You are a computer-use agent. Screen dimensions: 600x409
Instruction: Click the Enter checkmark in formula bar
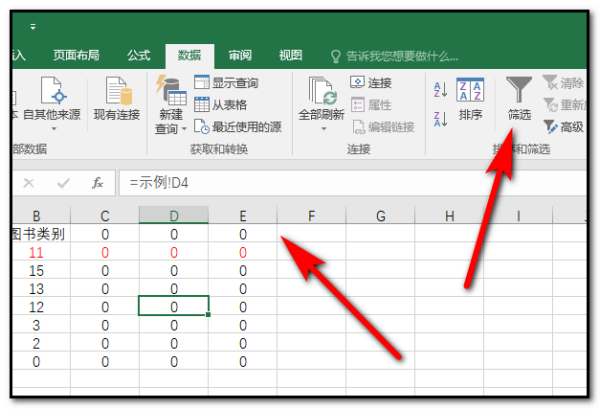pos(63,183)
